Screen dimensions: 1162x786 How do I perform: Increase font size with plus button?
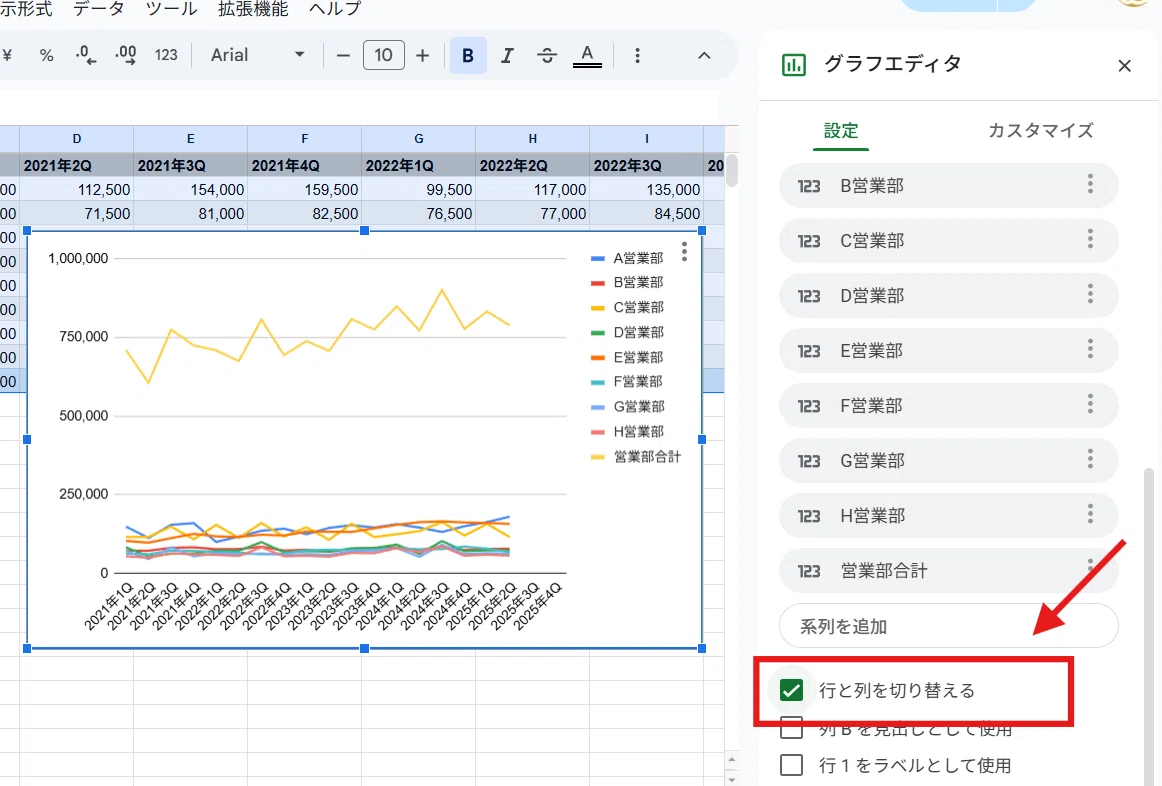point(422,56)
